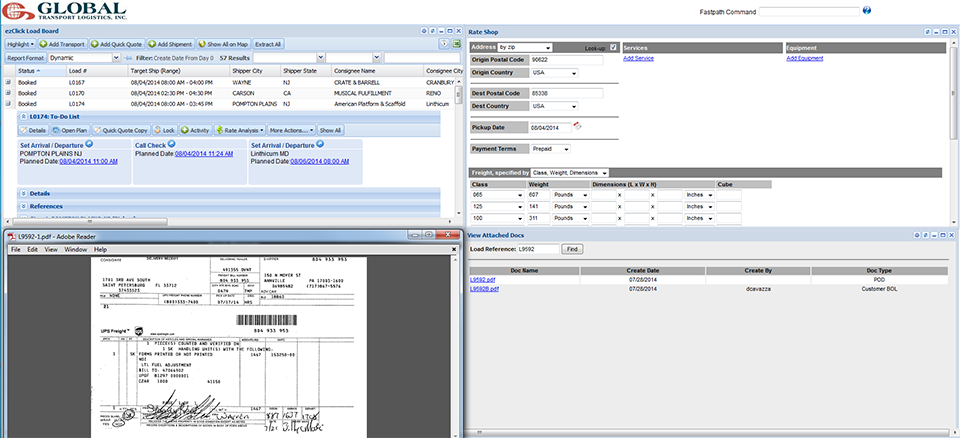Image resolution: width=960 pixels, height=438 pixels.
Task: Toggle the Look-up checkbox in Rate Shop
Action: (x=613, y=47)
